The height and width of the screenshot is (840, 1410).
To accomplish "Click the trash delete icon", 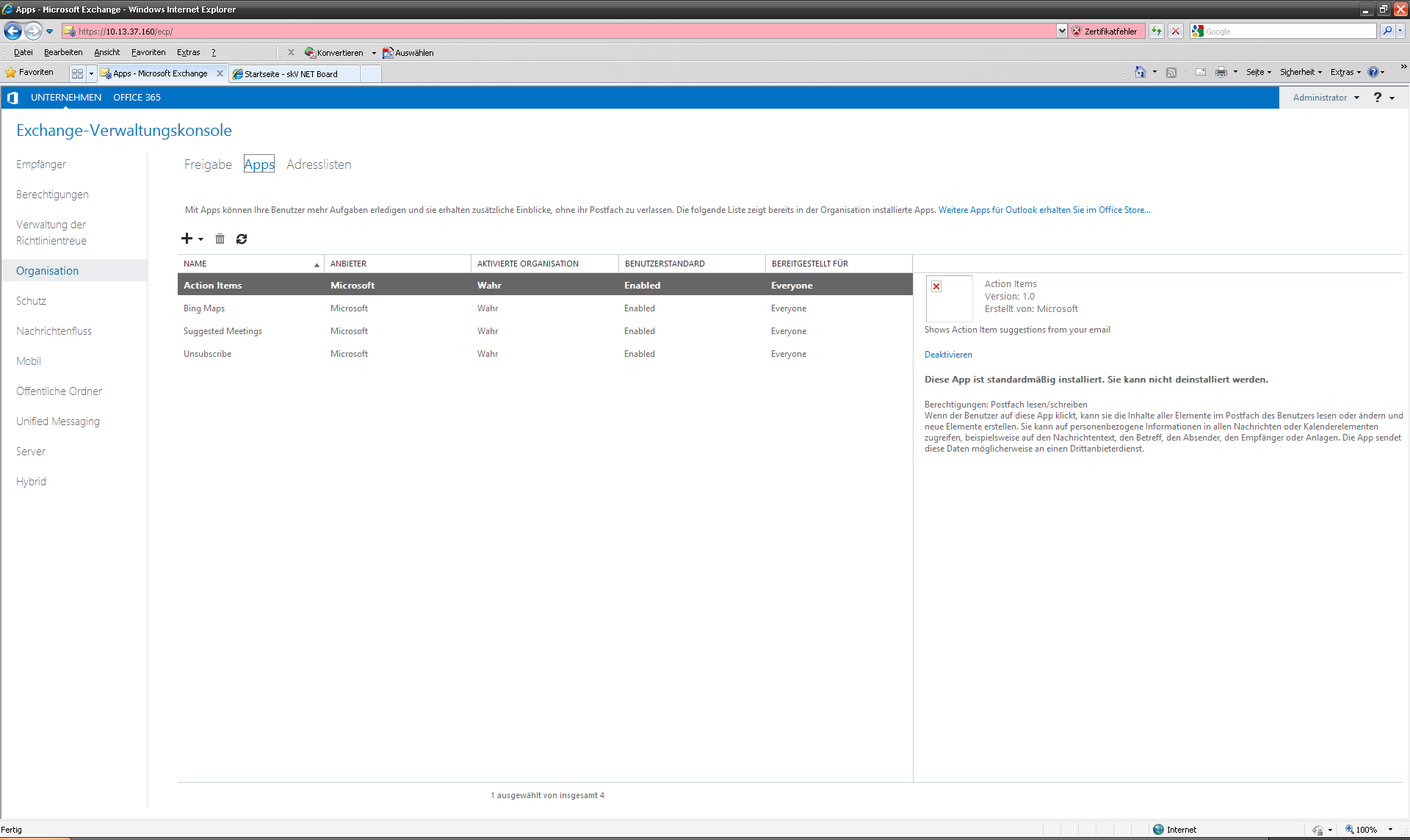I will [x=220, y=239].
